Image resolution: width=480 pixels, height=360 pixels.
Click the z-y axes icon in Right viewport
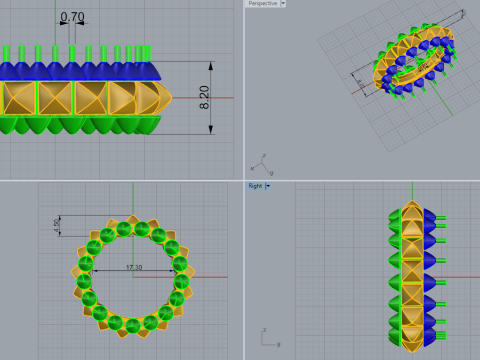point(271,338)
